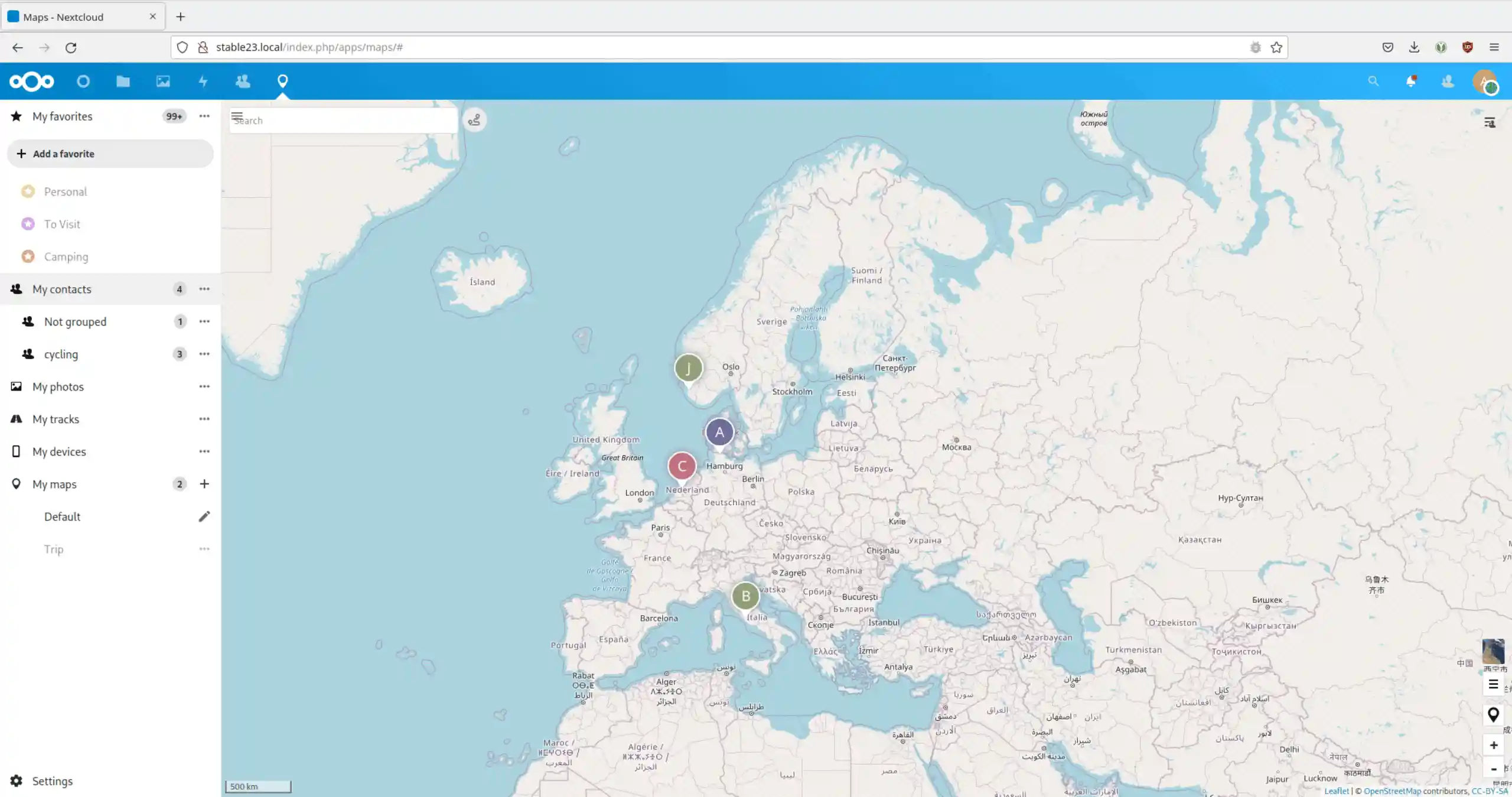Open My favorites three-dot menu
The height and width of the screenshot is (797, 1512).
pyautogui.click(x=204, y=116)
